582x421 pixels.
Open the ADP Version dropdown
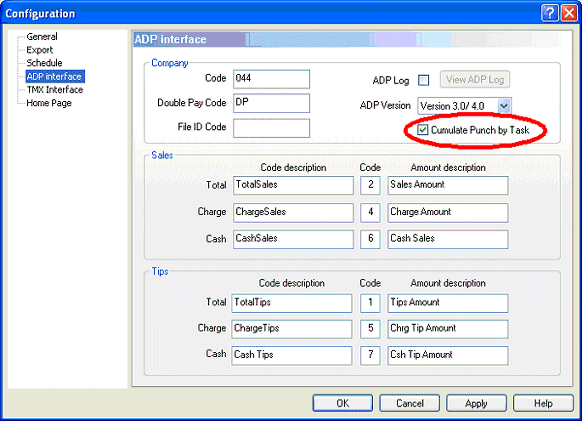[504, 106]
